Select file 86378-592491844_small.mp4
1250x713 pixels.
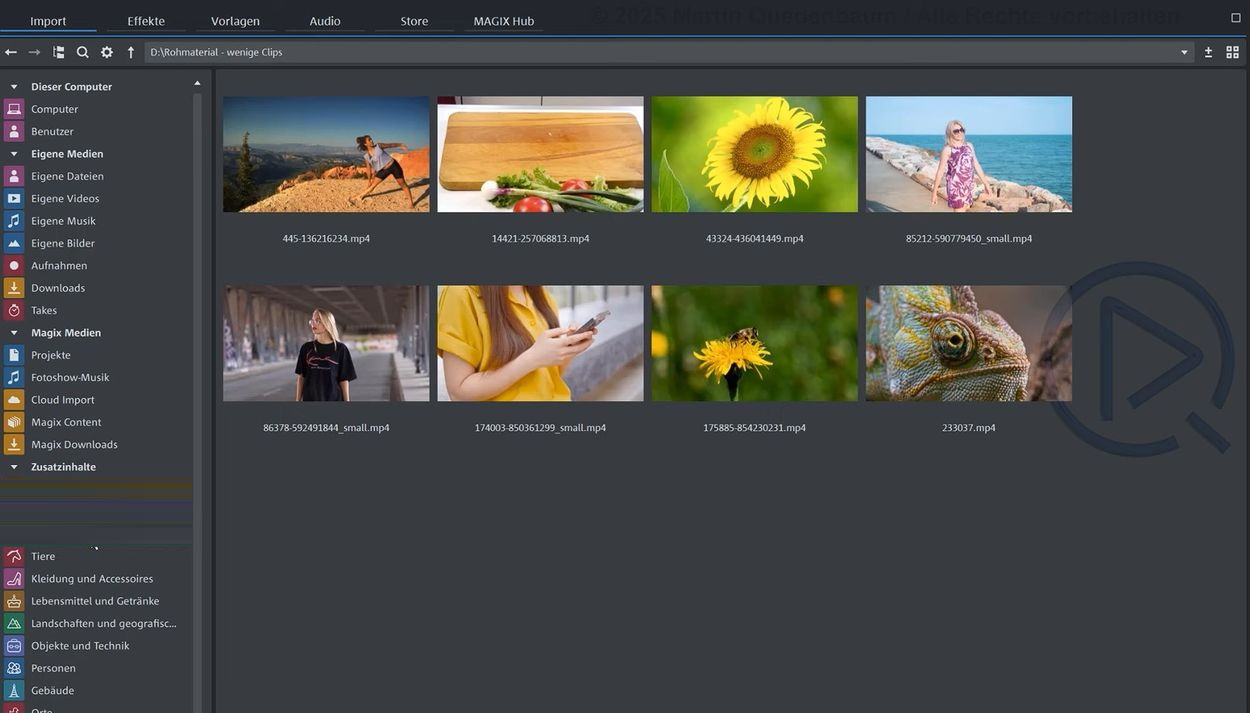tap(326, 344)
